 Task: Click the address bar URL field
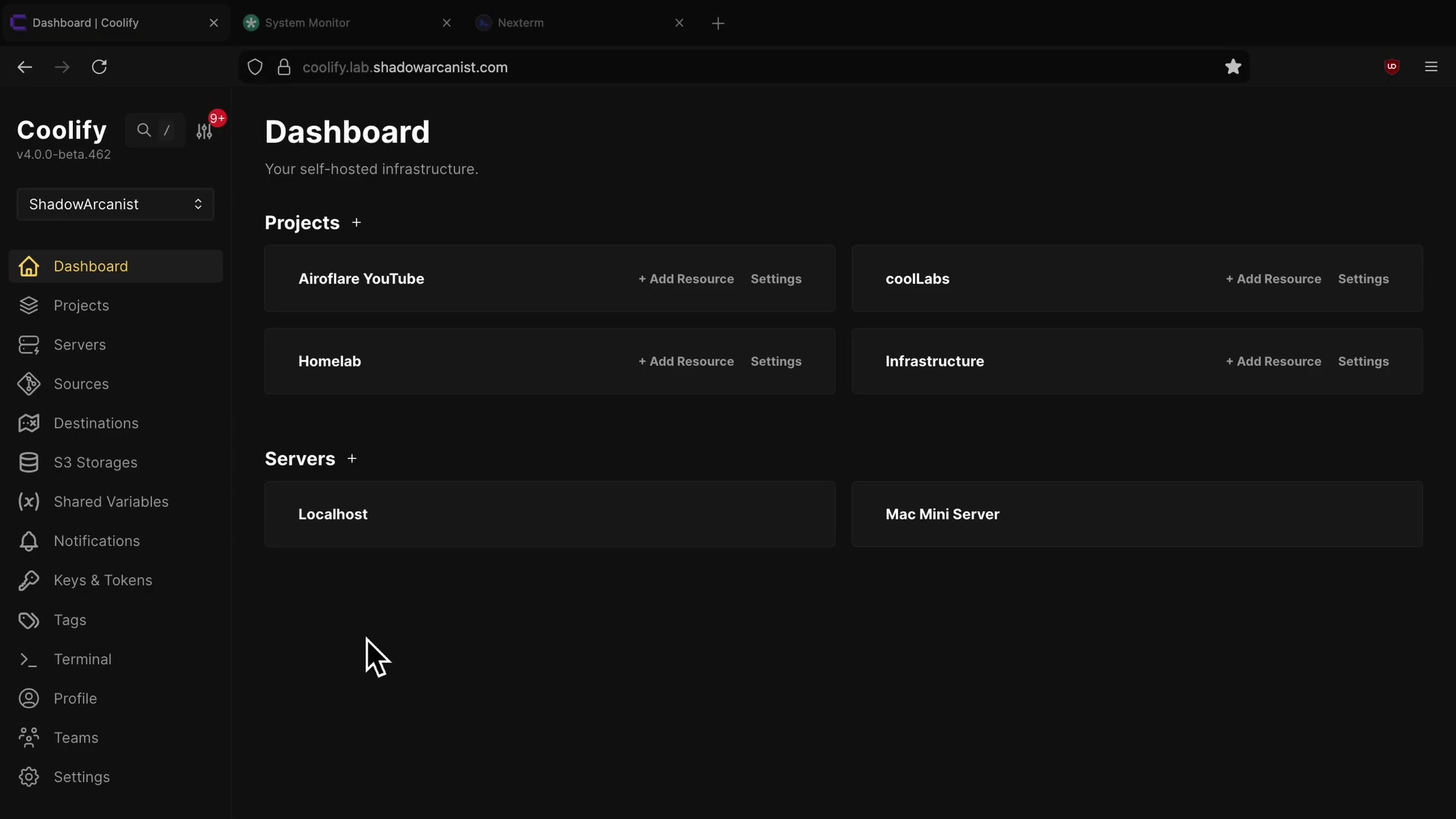[x=743, y=67]
